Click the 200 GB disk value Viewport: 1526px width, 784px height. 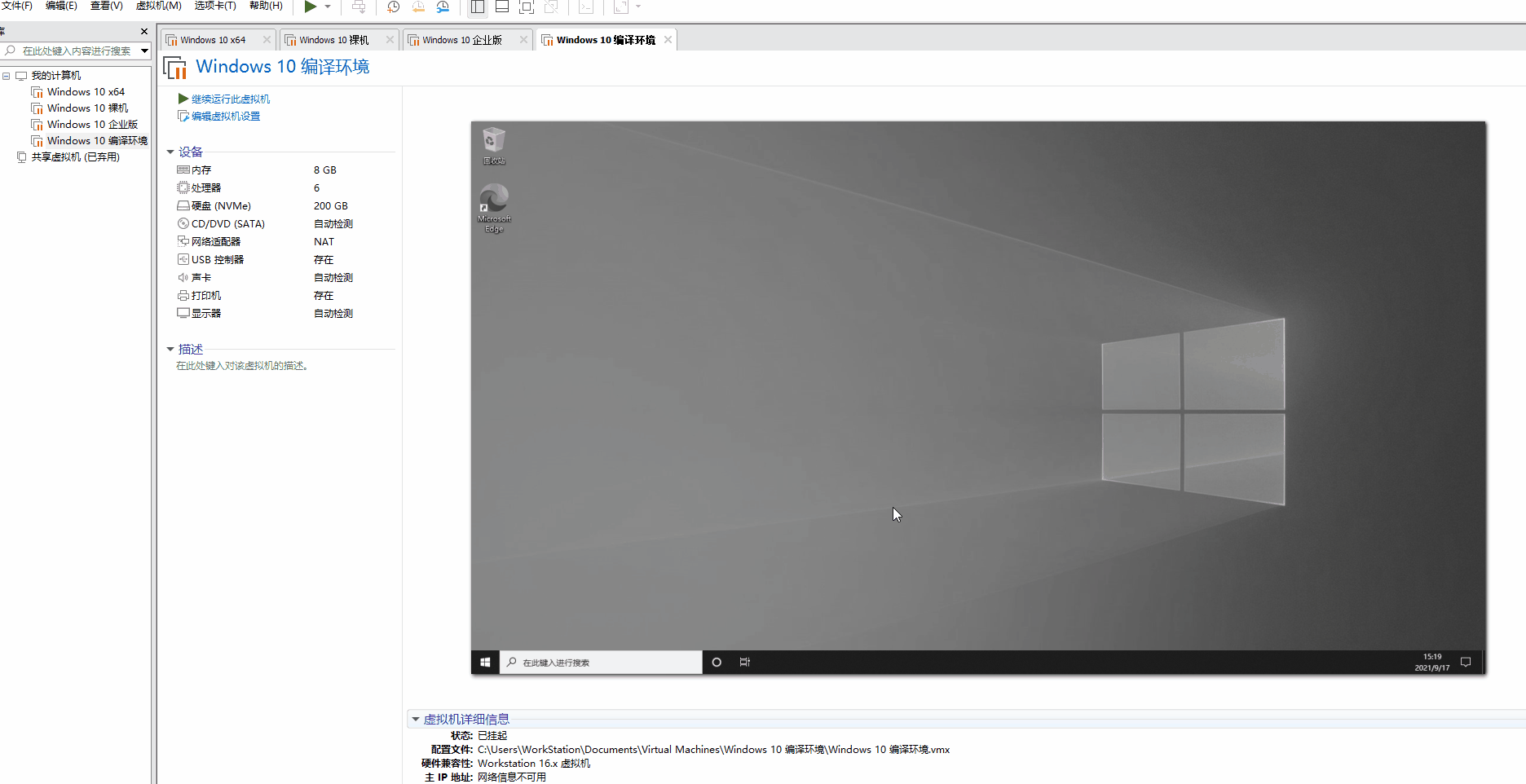coord(331,206)
